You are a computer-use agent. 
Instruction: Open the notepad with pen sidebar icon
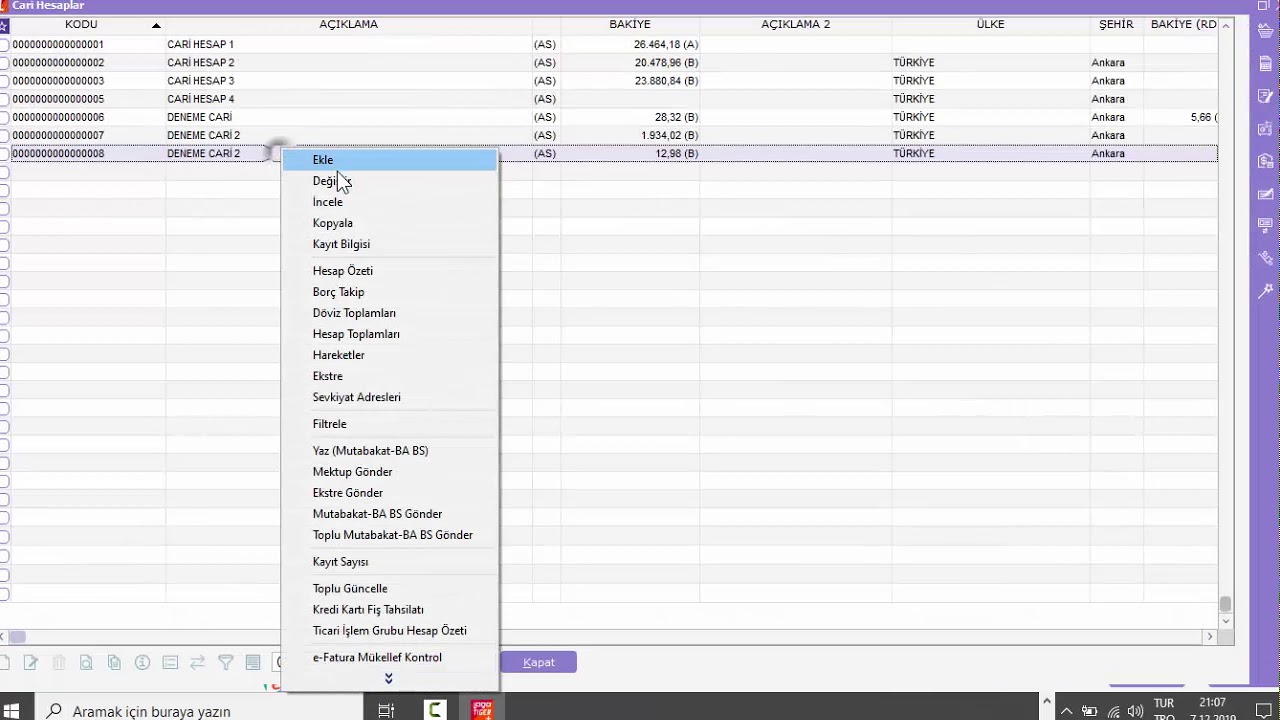tap(1266, 96)
